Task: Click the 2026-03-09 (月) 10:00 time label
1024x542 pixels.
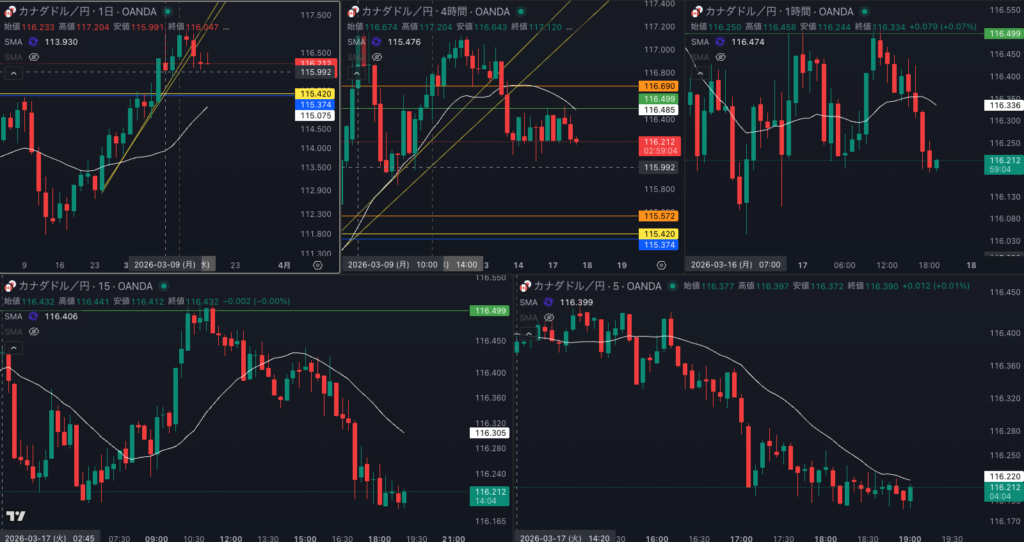Action: 392,265
